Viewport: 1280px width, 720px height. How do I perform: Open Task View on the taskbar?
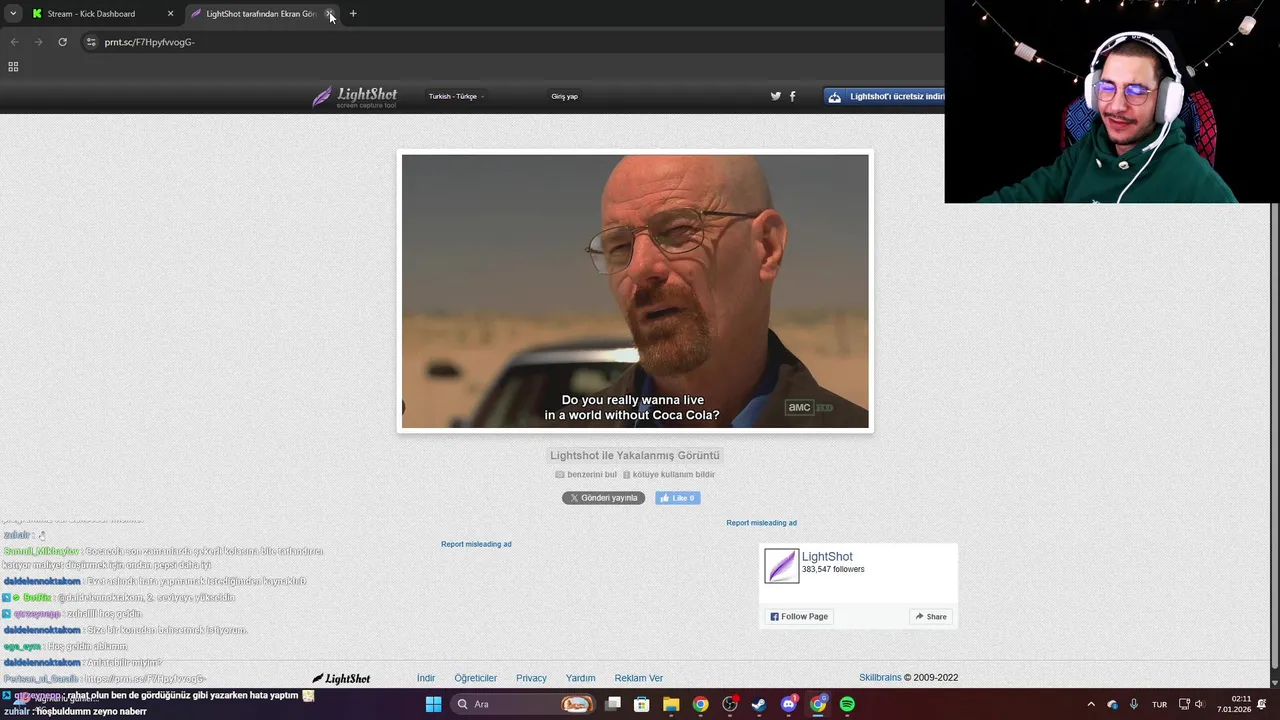click(x=613, y=704)
